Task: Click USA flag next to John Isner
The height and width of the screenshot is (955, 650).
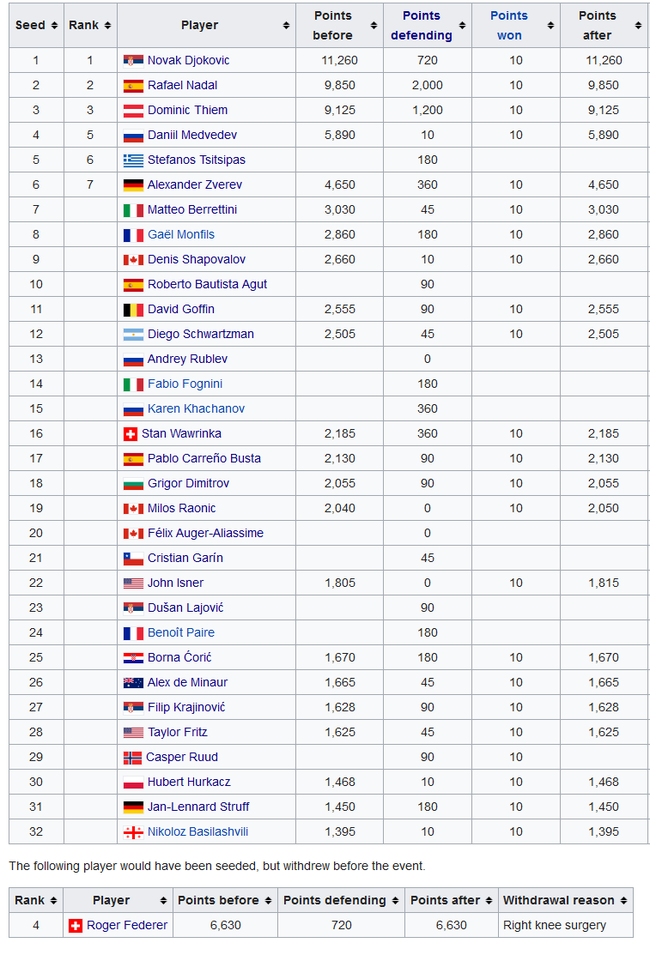Action: tap(133, 583)
